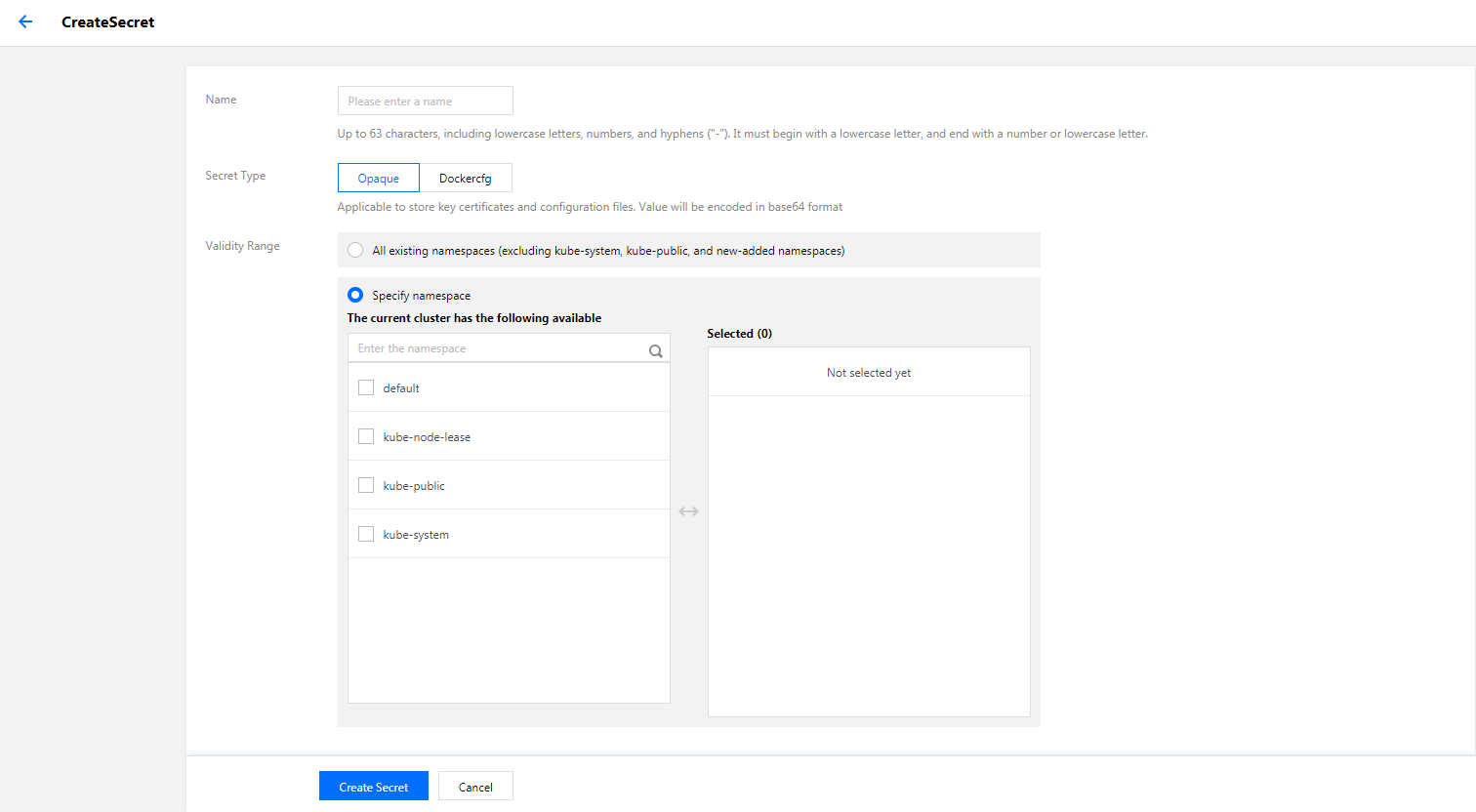Click the magnifier icon in namespace search

tap(656, 350)
